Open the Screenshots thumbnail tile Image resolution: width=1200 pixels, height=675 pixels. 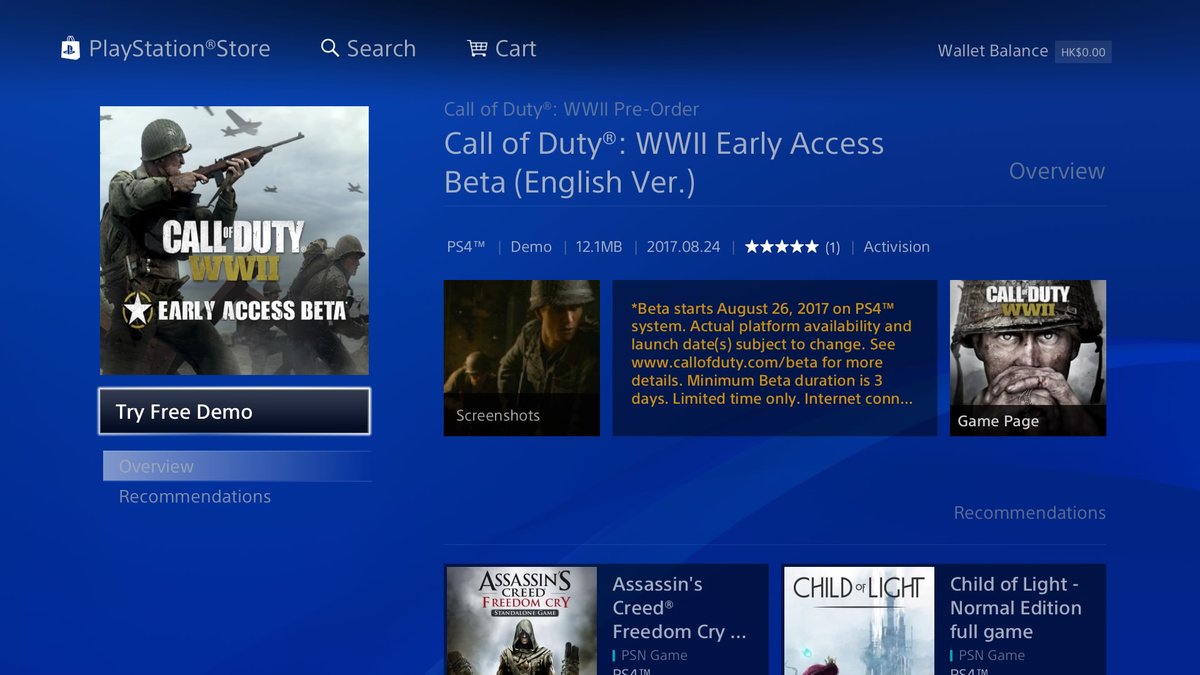(x=522, y=358)
